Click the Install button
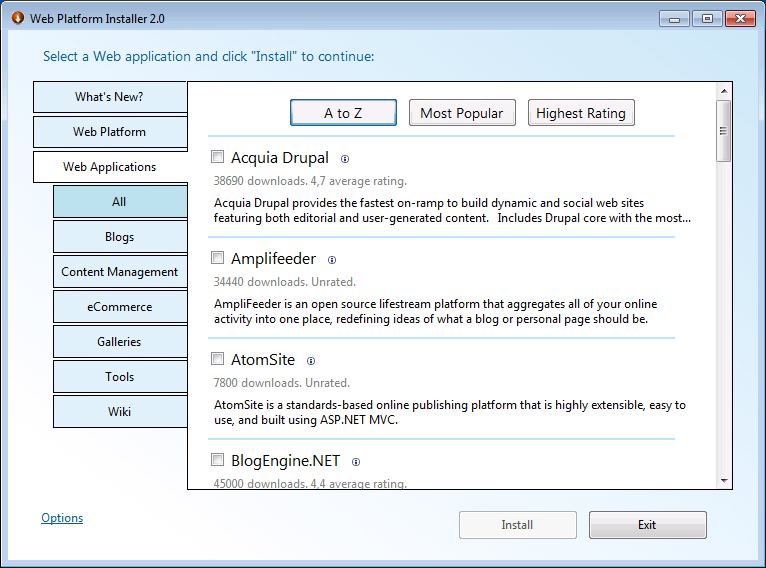Image resolution: width=766 pixels, height=568 pixels. click(518, 525)
